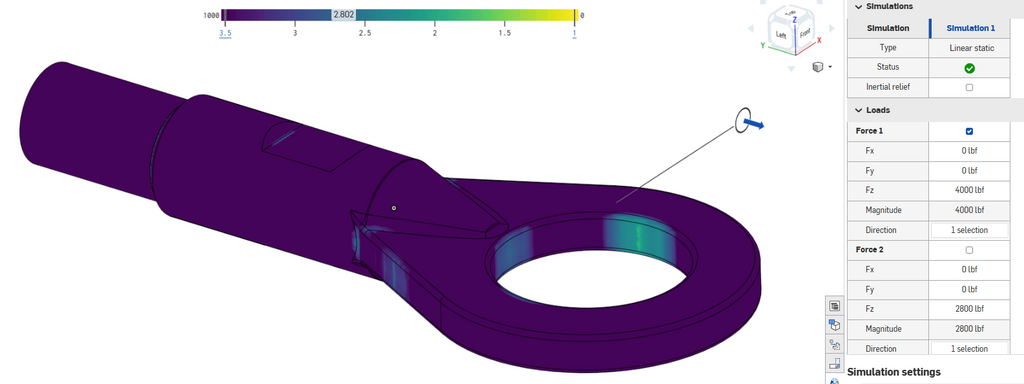Open the panel icon above the globe icon
The height and width of the screenshot is (384, 1024).
tap(834, 363)
